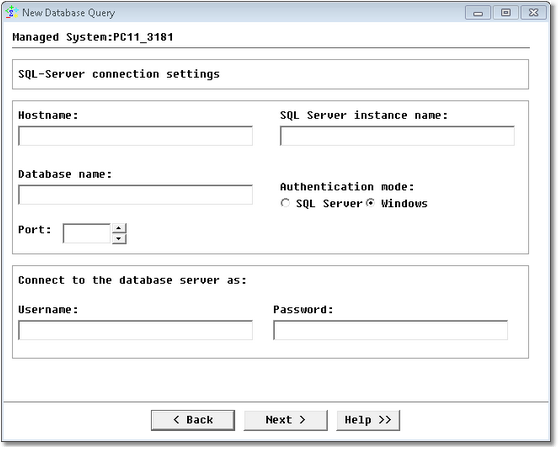Click the 'SQL-Server connection settings' heading
Image resolution: width=558 pixels, height=449 pixels.
[x=119, y=74]
